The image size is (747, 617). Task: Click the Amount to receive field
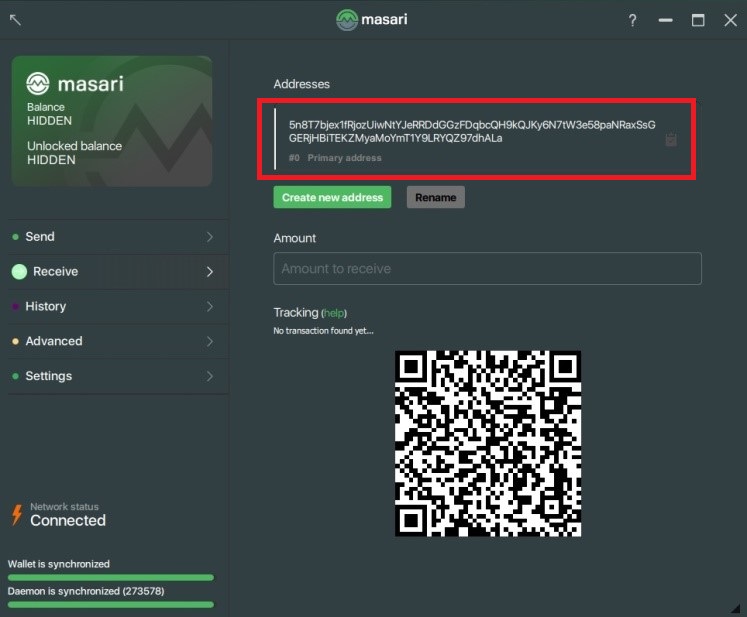coord(487,269)
